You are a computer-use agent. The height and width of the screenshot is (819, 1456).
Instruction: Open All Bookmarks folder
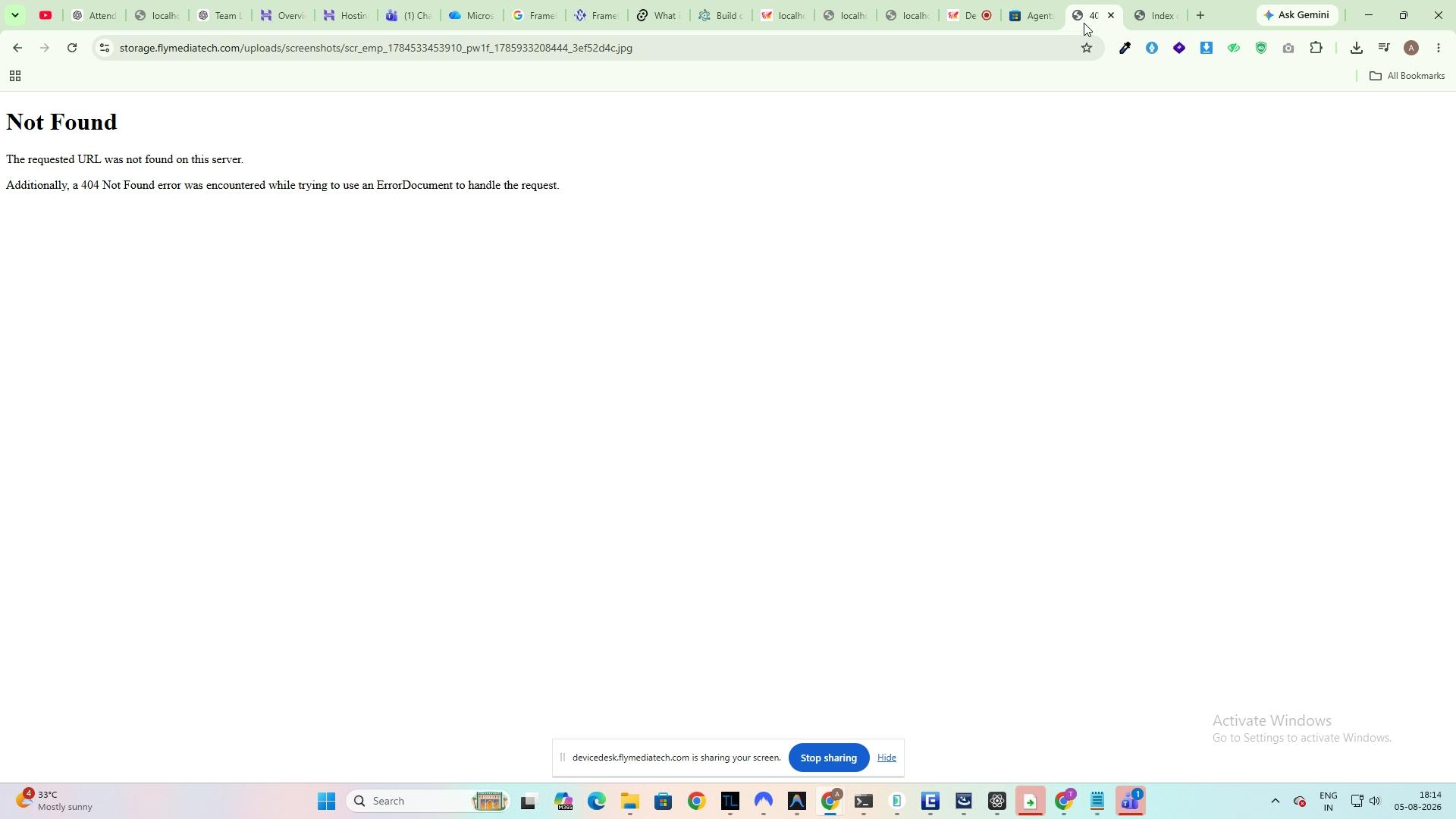pos(1407,76)
